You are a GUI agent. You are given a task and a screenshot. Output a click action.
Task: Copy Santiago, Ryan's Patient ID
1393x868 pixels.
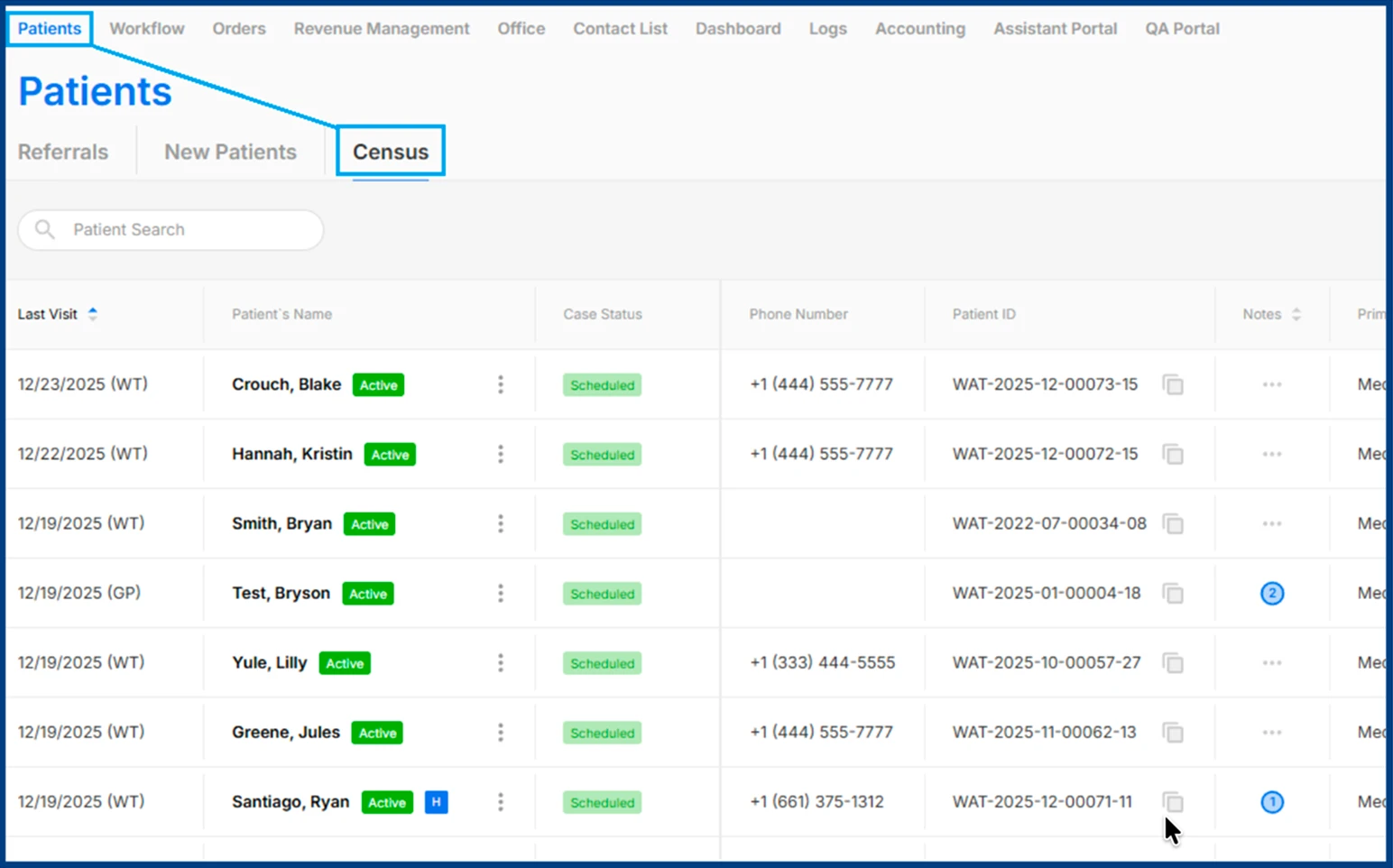[x=1173, y=802]
